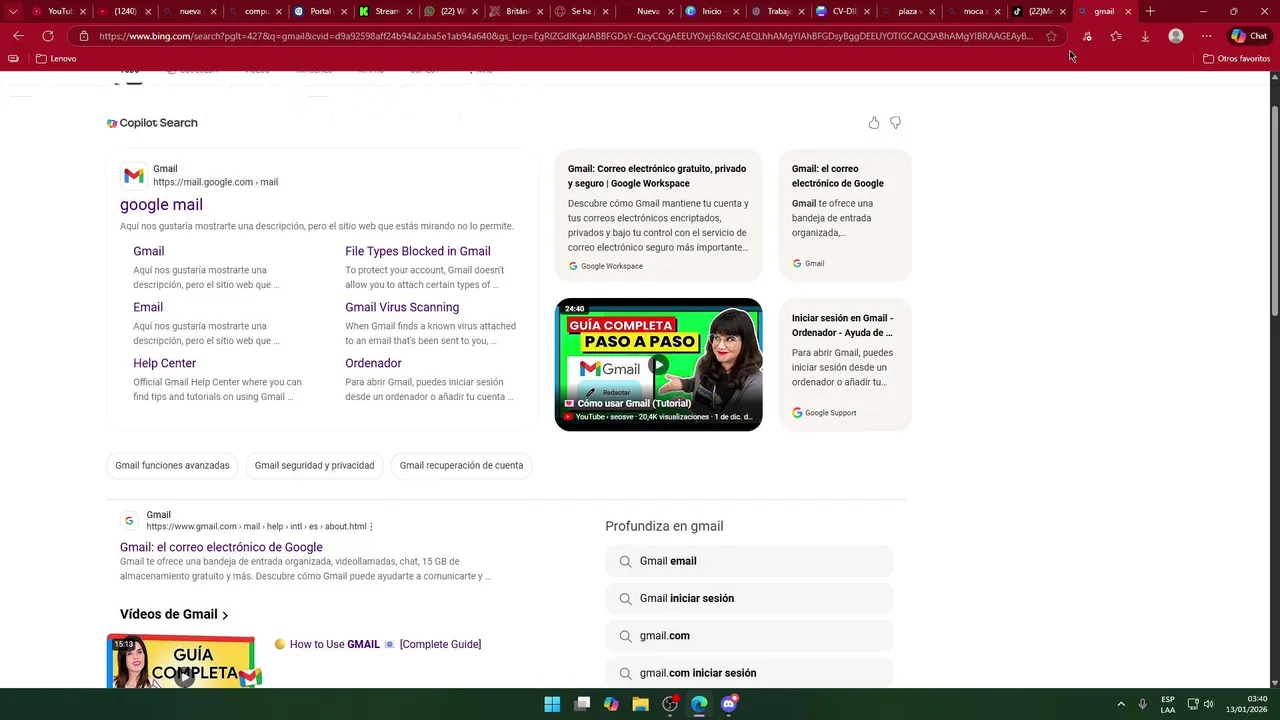Open the Google Workspace Gmail card
This screenshot has height=720, width=1280.
click(x=658, y=215)
